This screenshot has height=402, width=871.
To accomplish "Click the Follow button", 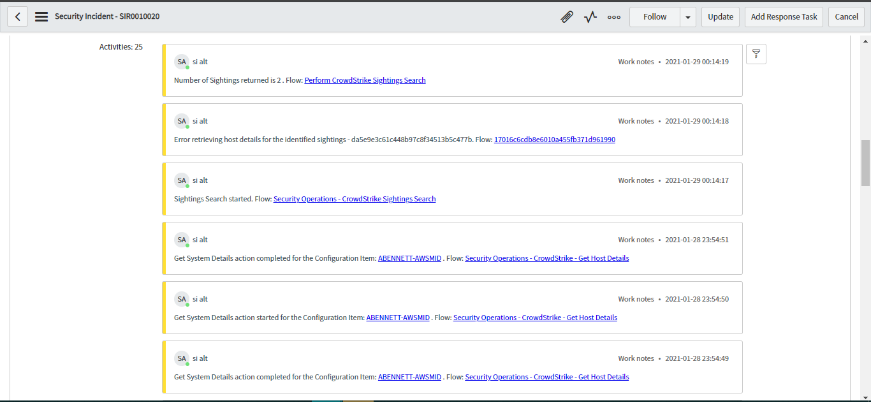I will (654, 17).
